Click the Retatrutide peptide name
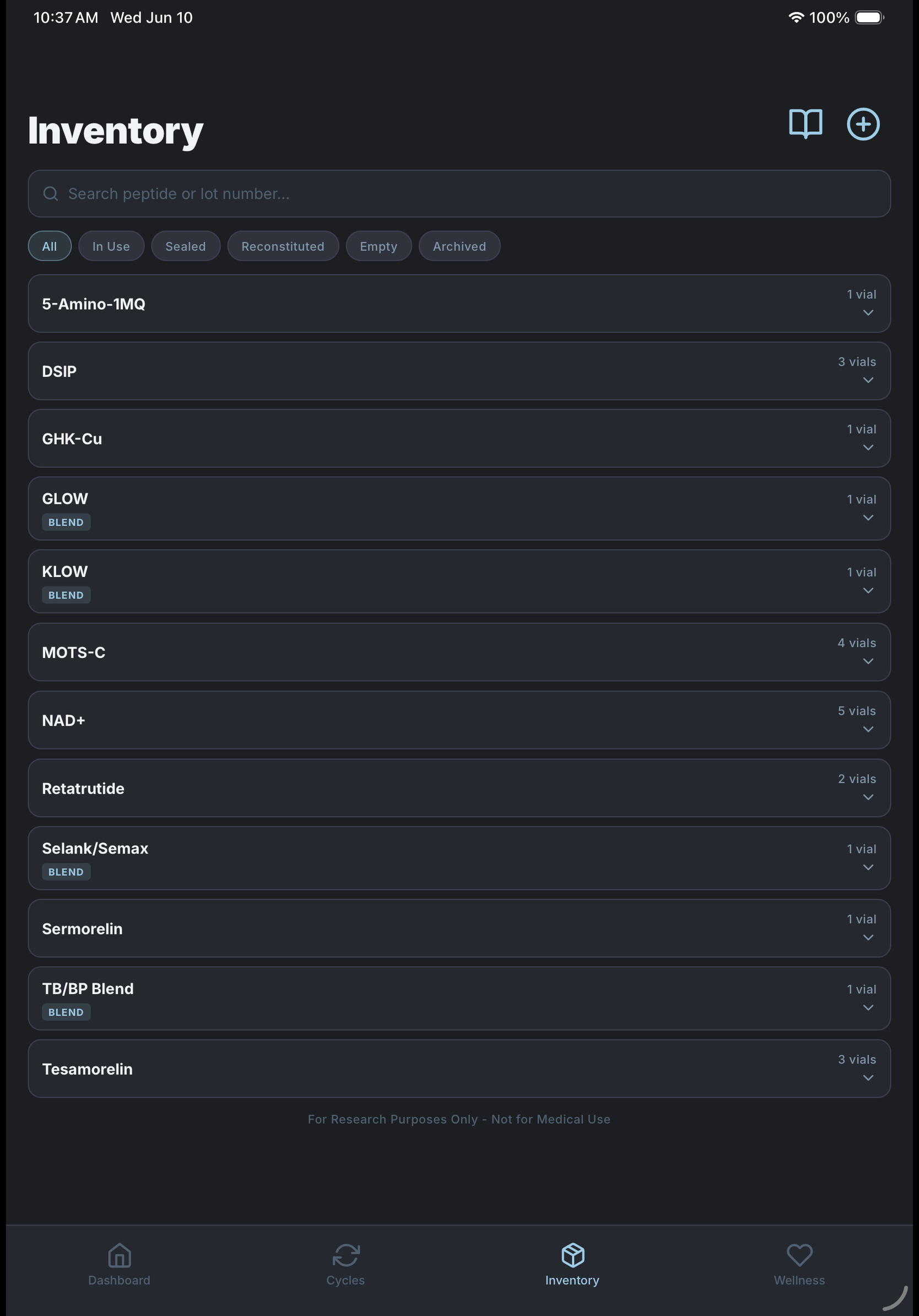Screen dimensions: 919x1316 [83, 788]
